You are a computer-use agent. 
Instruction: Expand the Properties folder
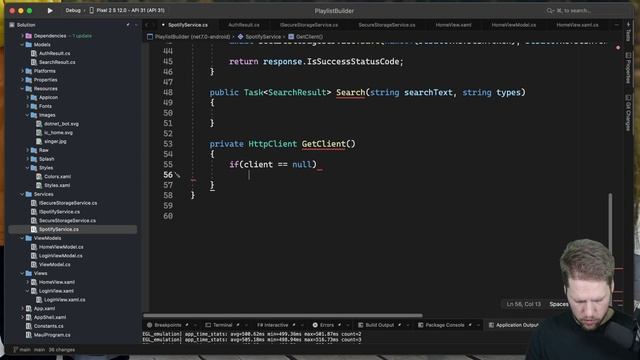coord(22,80)
